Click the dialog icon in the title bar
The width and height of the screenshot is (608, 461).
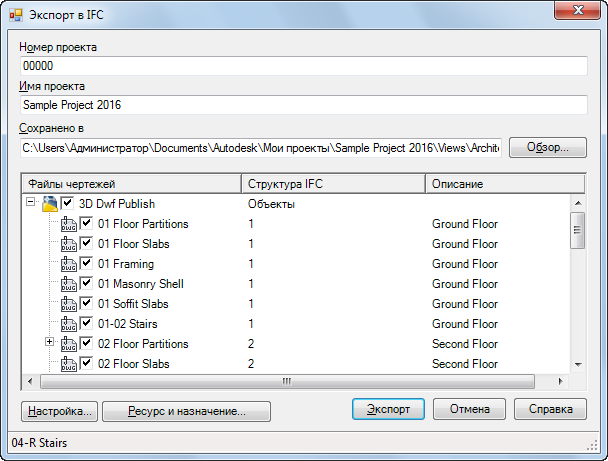(16, 15)
